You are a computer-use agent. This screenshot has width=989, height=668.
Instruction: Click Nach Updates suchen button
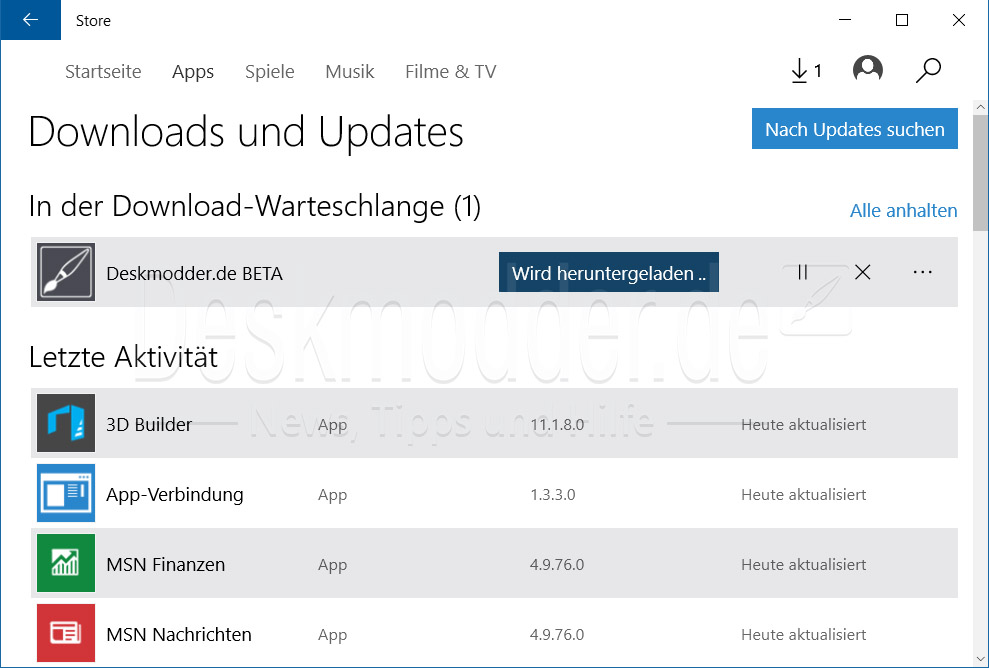855,129
